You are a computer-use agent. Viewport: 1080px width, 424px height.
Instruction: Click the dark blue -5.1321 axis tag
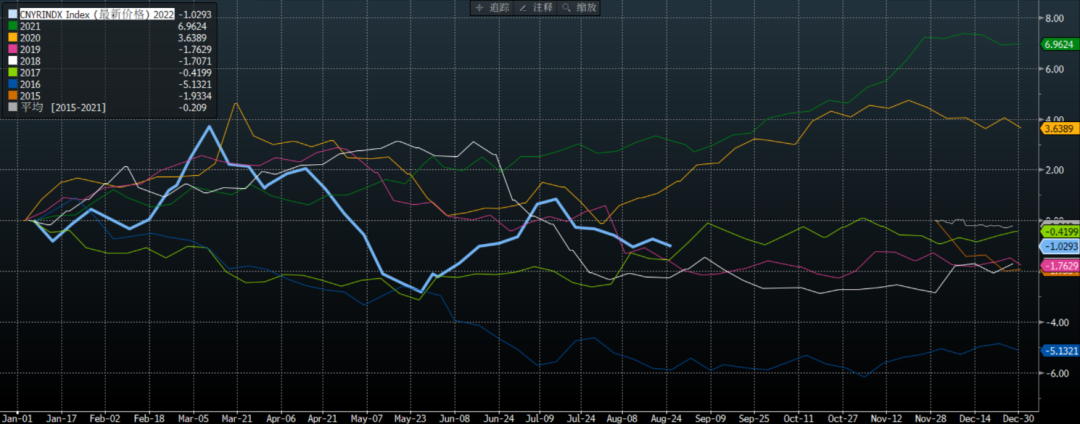1057,351
